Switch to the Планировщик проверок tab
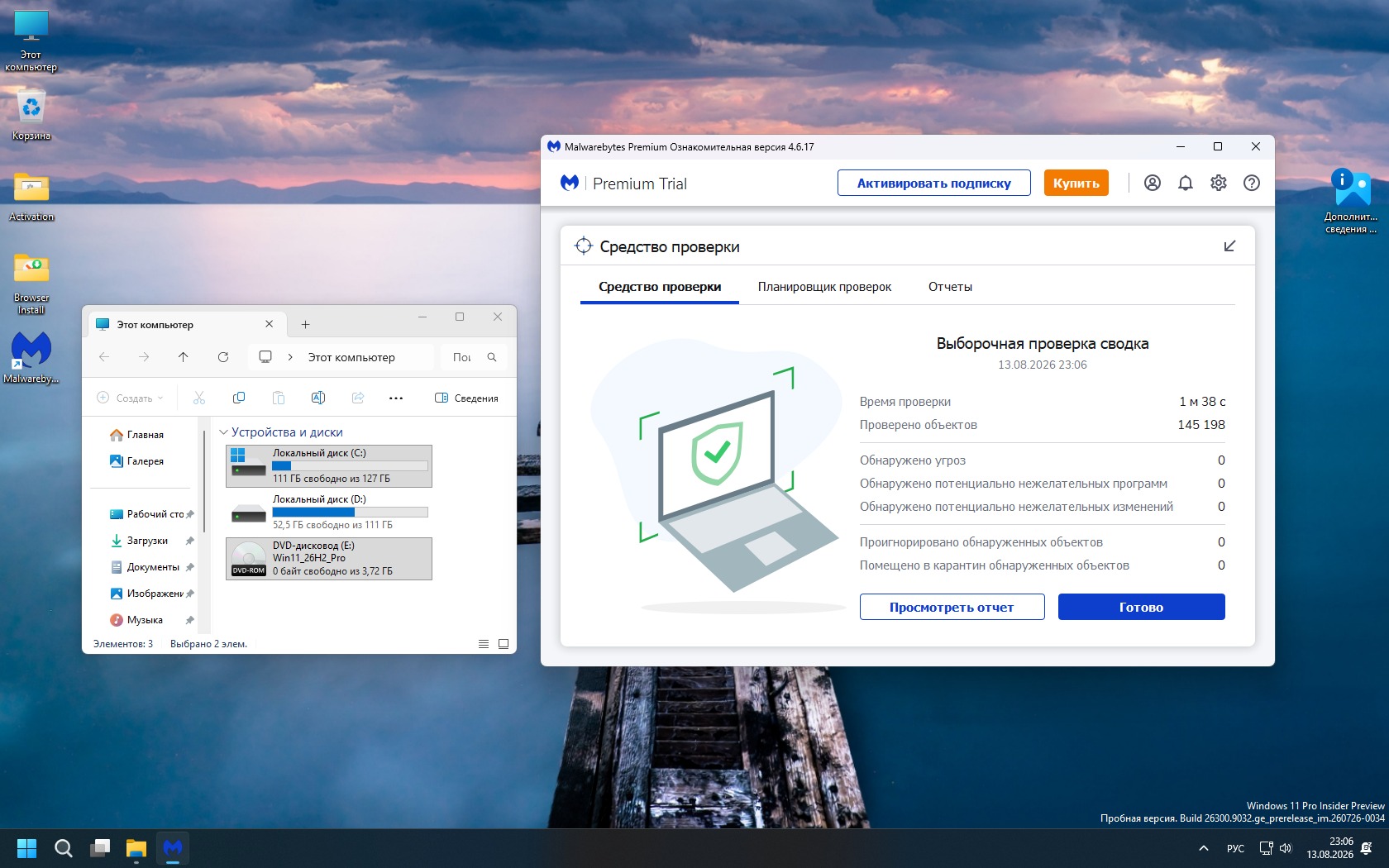This screenshot has width=1389, height=868. click(824, 287)
